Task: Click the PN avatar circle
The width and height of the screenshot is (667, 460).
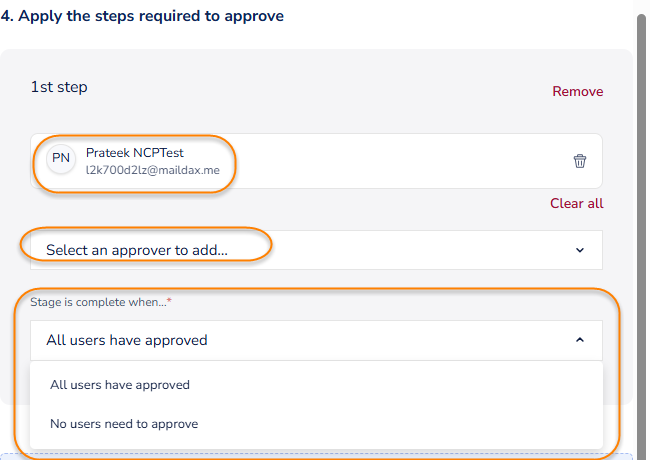Action: (x=61, y=160)
